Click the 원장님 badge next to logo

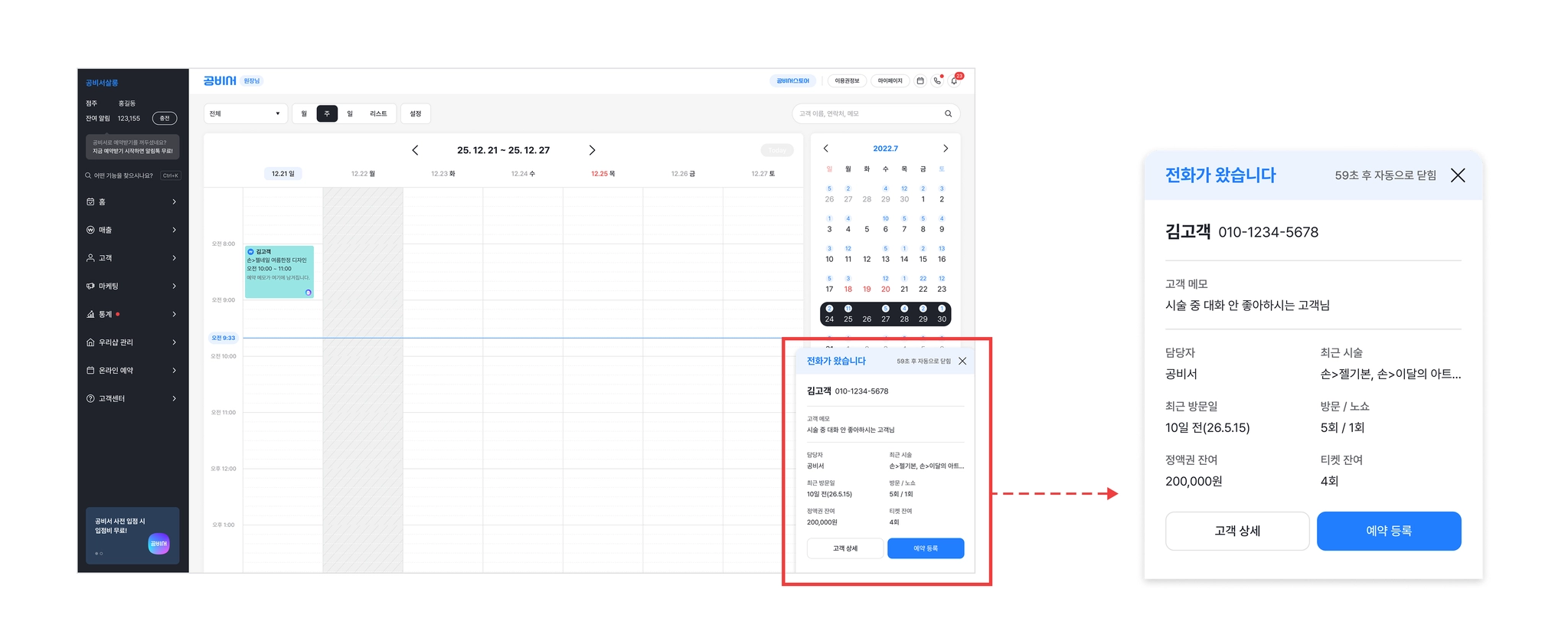252,80
